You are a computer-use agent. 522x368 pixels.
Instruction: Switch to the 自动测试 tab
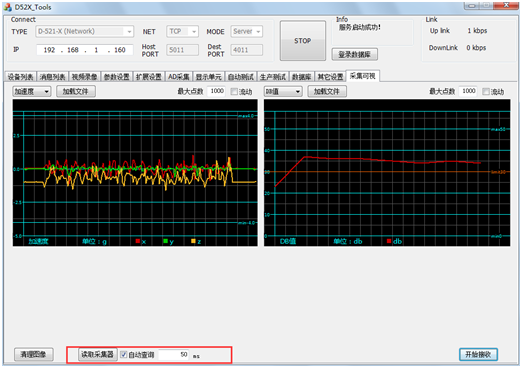(241, 77)
